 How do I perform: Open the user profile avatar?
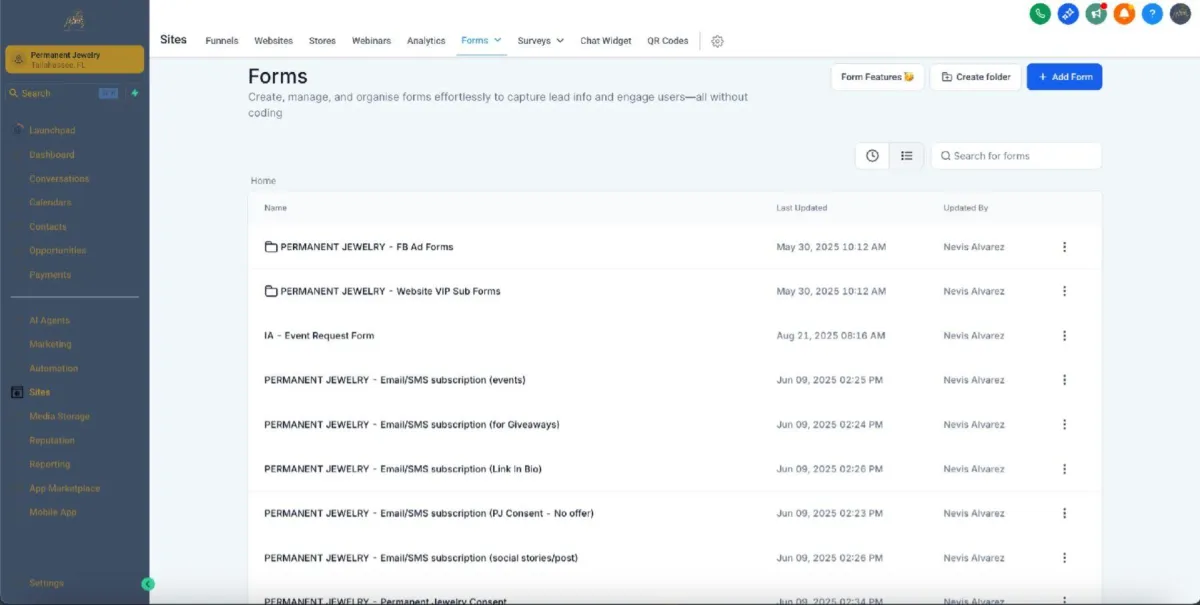pos(1180,14)
